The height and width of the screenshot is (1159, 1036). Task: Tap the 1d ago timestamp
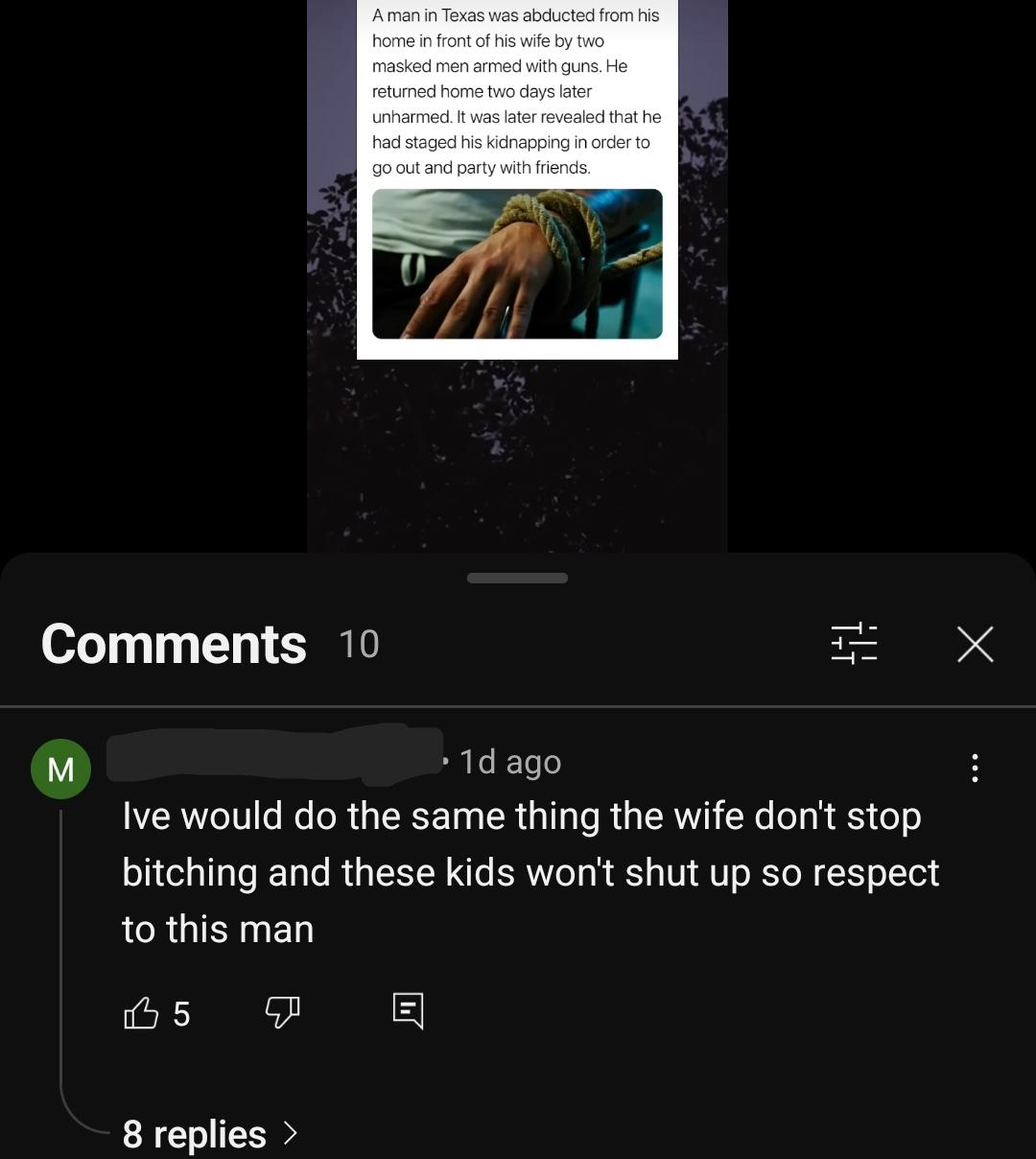(509, 762)
